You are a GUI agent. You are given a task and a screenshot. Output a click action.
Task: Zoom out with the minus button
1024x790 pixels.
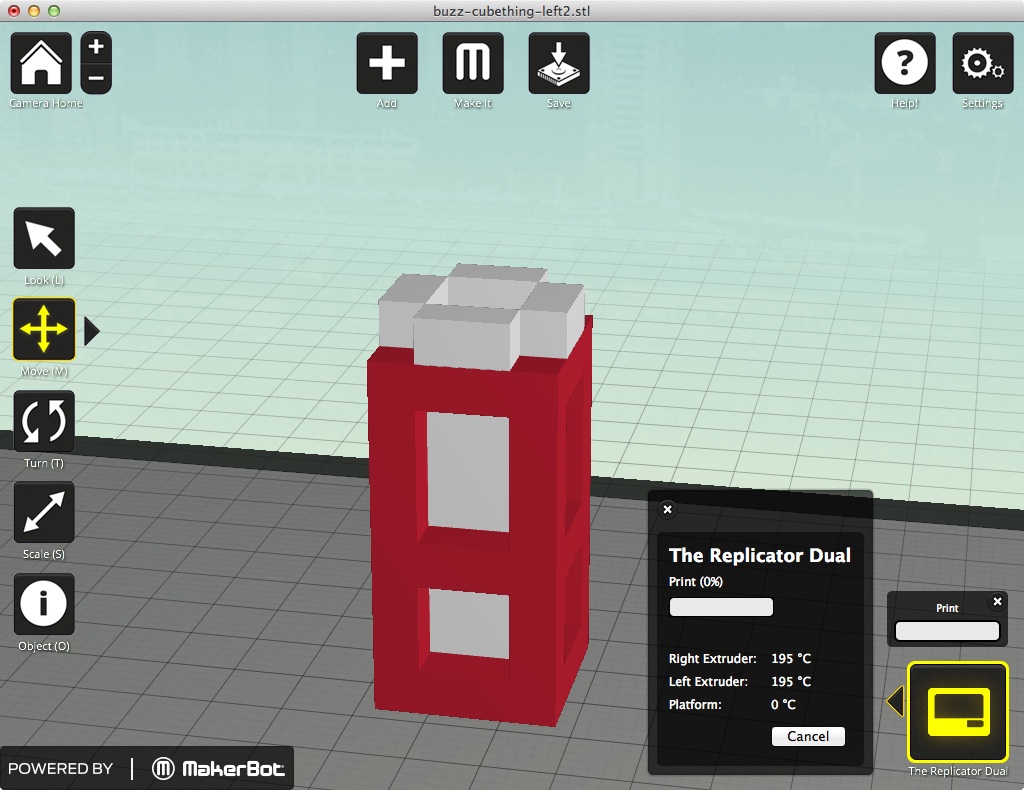coord(96,78)
